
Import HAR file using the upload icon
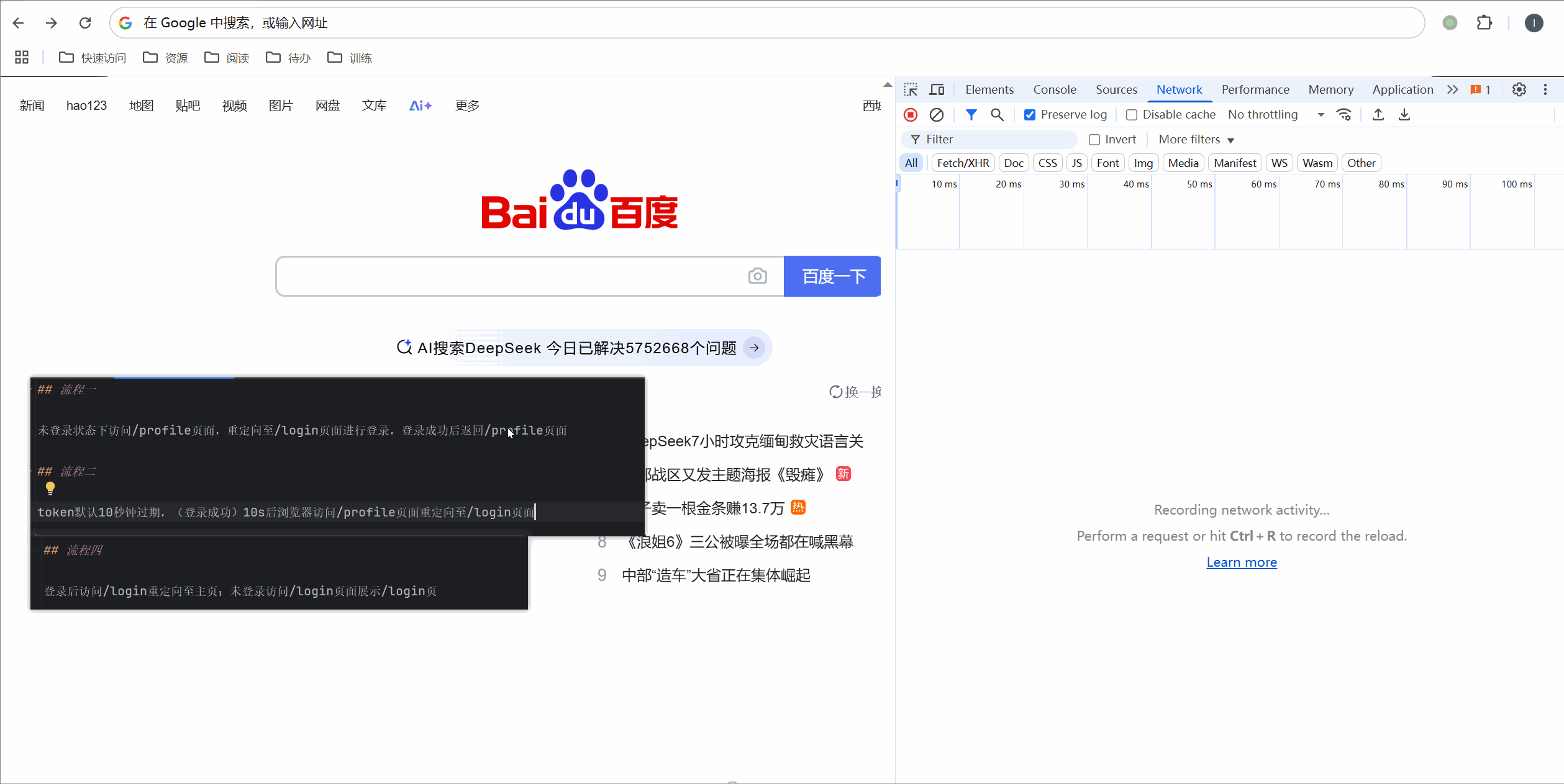click(1378, 115)
